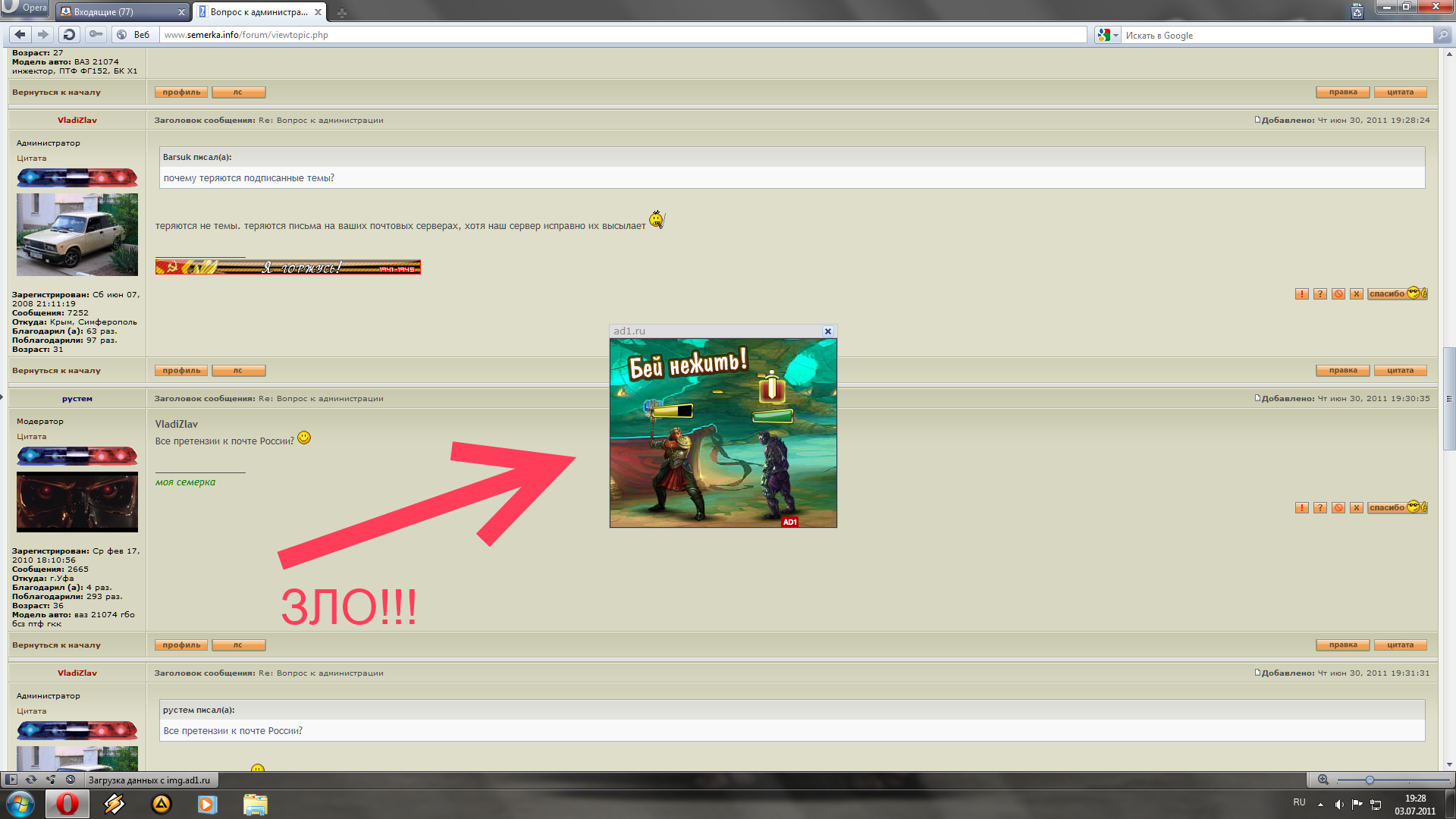The width and height of the screenshot is (1456, 819).
Task: Open the Windows Start menu
Action: pos(20,804)
